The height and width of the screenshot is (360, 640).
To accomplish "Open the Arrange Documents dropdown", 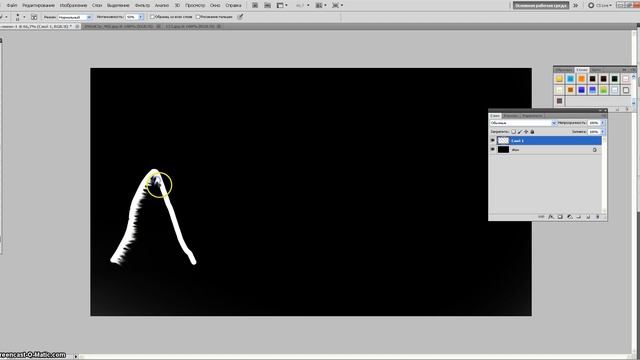I will [x=321, y=6].
